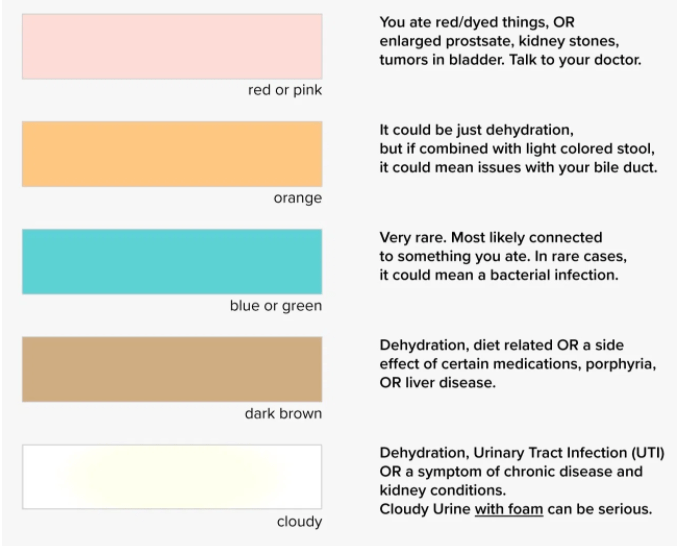Click the underlined "with foam" text
677x546 pixels.
click(x=510, y=508)
